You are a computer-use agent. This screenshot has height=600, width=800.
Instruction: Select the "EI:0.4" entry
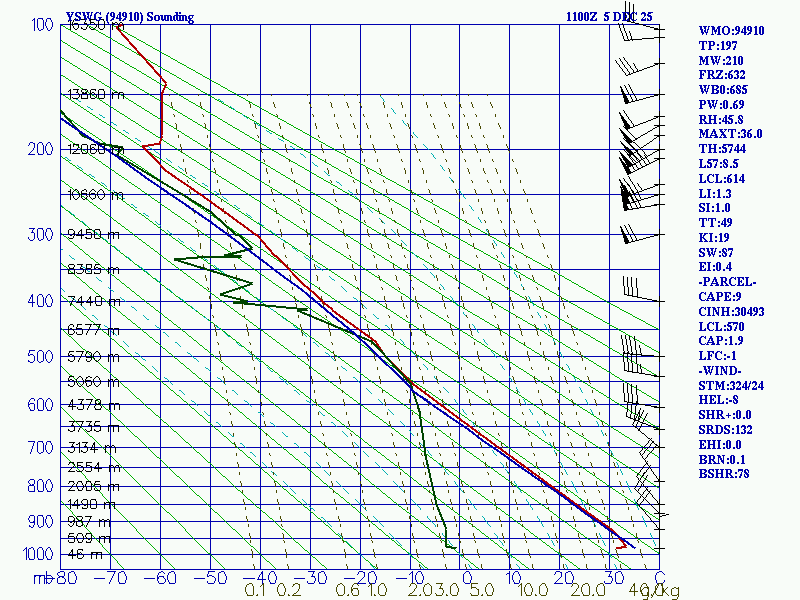(x=715, y=267)
